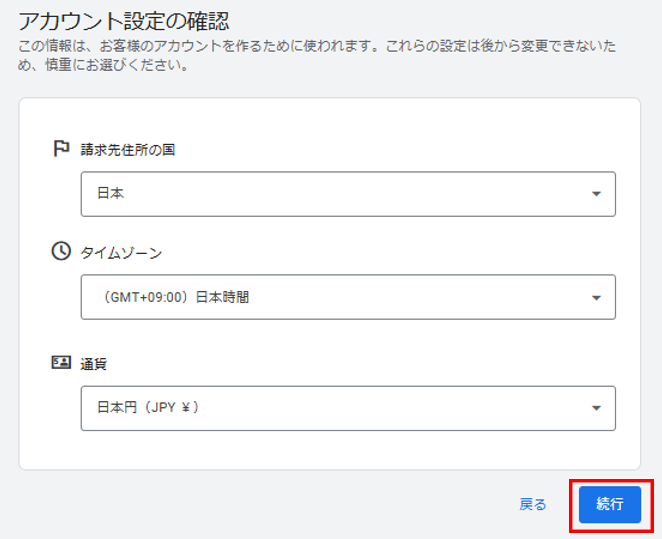Select the 日本時間 text in timezone field
Image resolution: width=662 pixels, height=539 pixels.
(x=222, y=298)
